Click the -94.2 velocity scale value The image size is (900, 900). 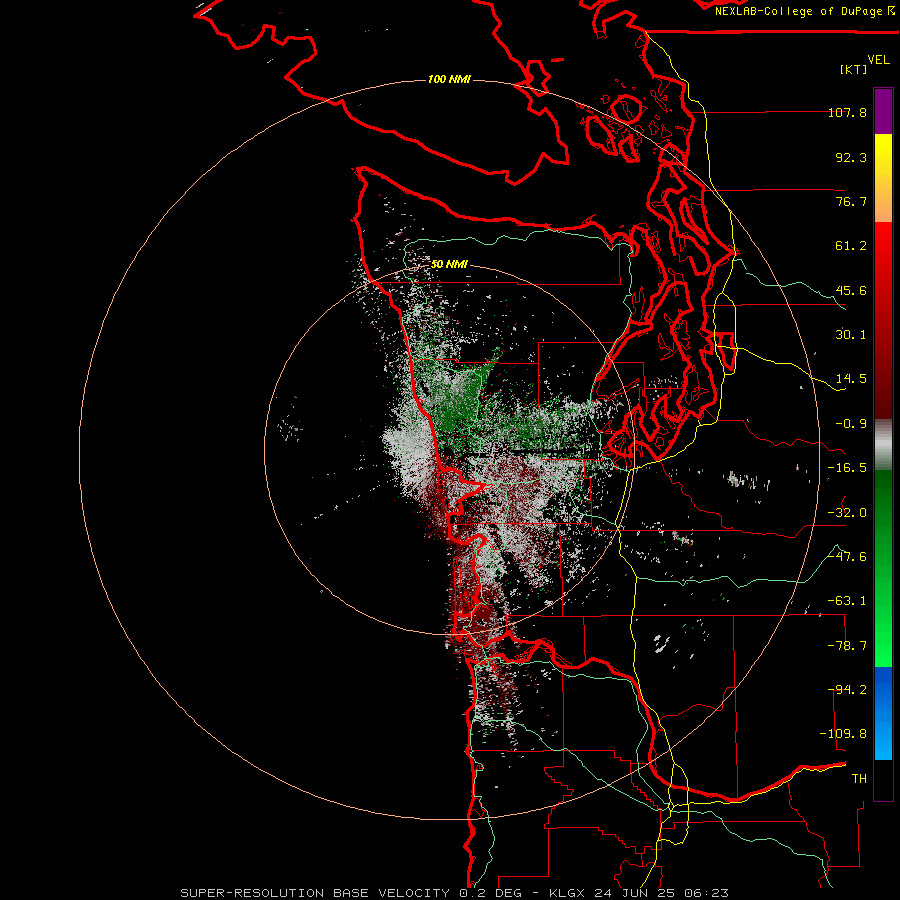[x=847, y=690]
